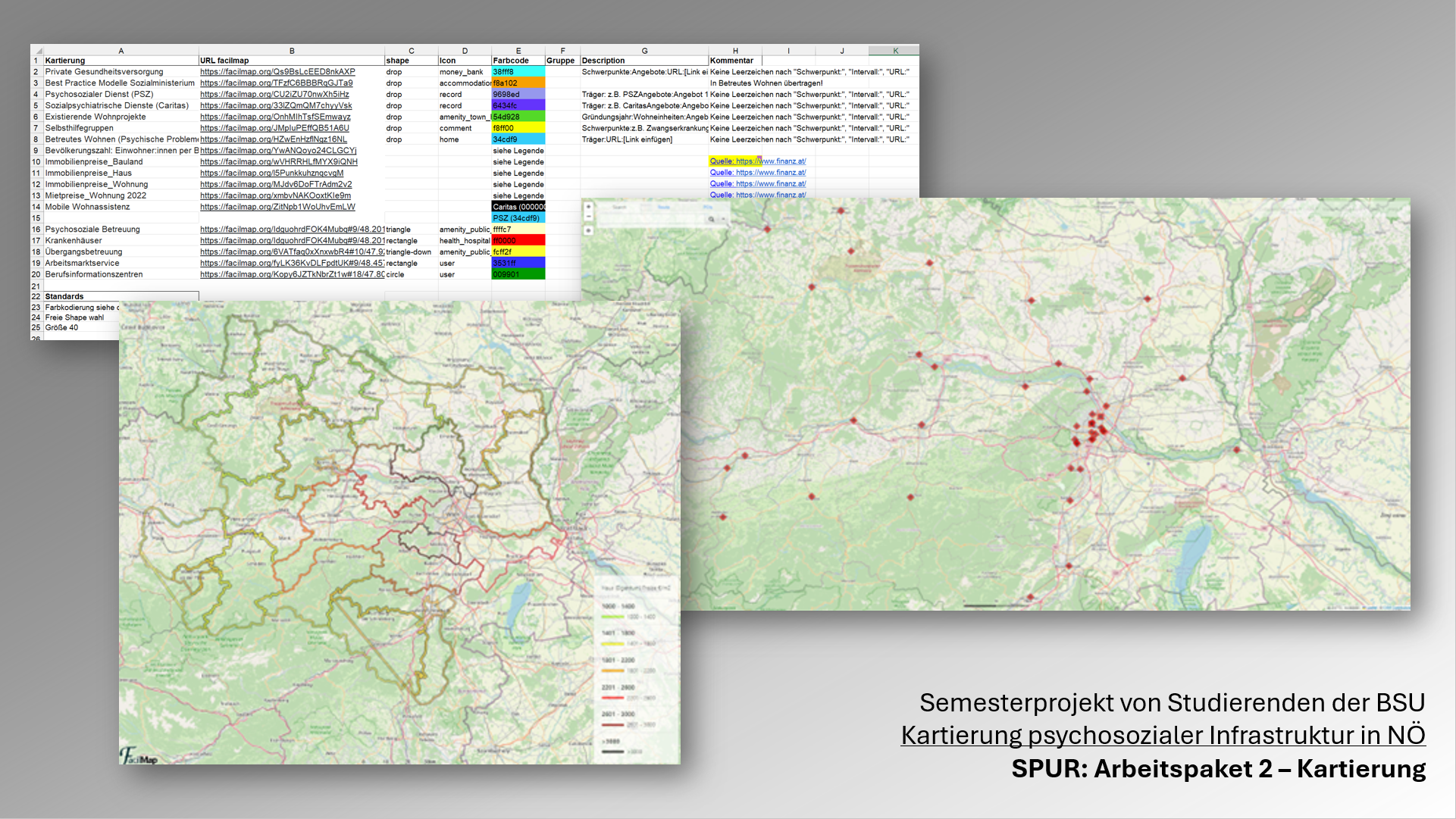Open facilmap link for Selbsthilfegruppen row
This screenshot has width=1456, height=819.
274,128
